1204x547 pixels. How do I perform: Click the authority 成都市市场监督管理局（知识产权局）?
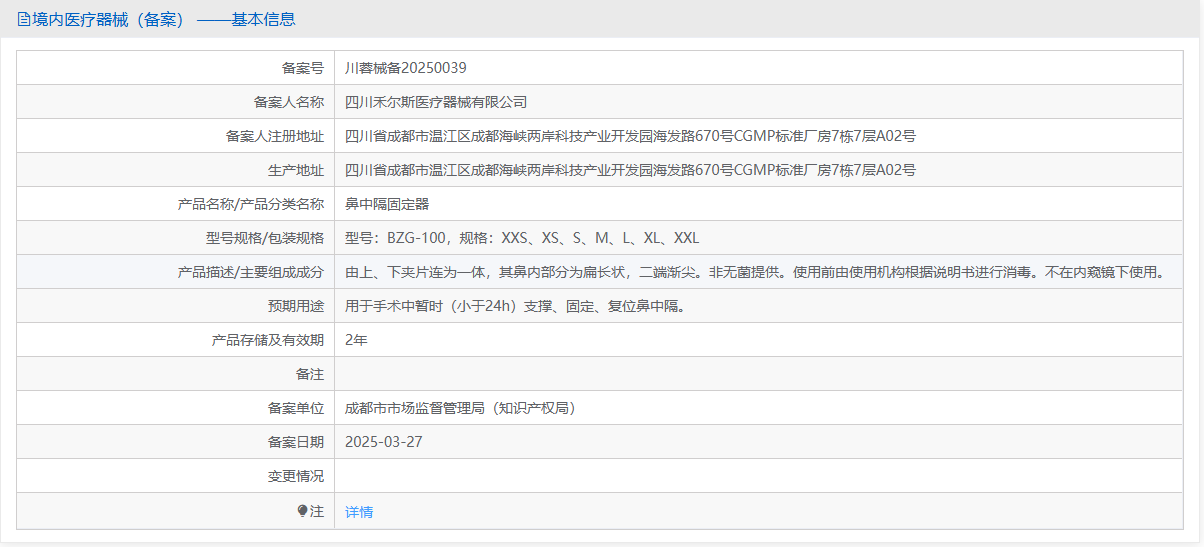coord(461,408)
